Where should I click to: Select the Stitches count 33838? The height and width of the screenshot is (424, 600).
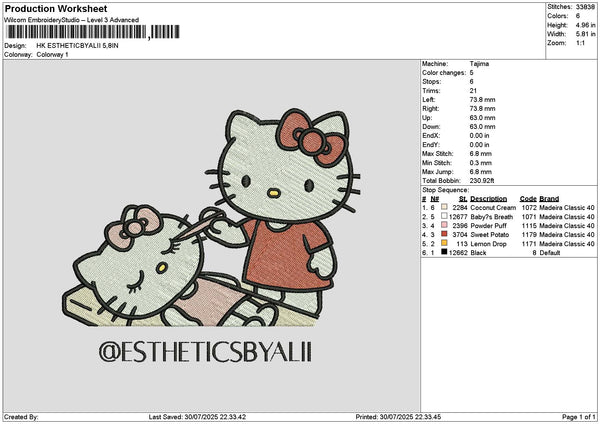(x=585, y=7)
